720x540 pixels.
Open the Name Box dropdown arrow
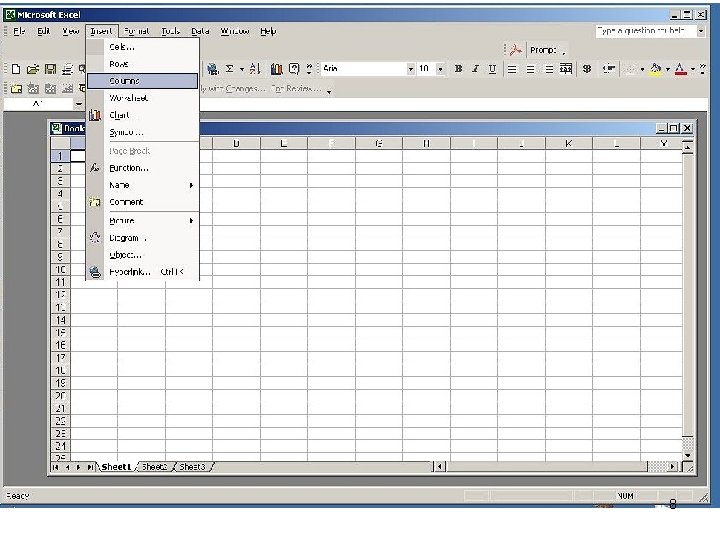click(79, 104)
